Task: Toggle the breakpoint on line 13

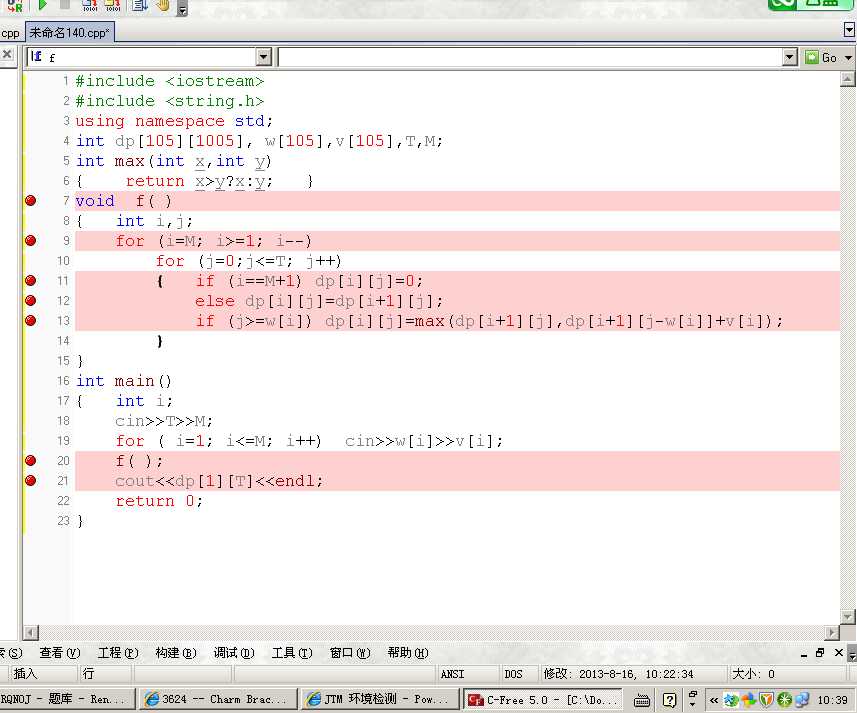Action: coord(31,320)
